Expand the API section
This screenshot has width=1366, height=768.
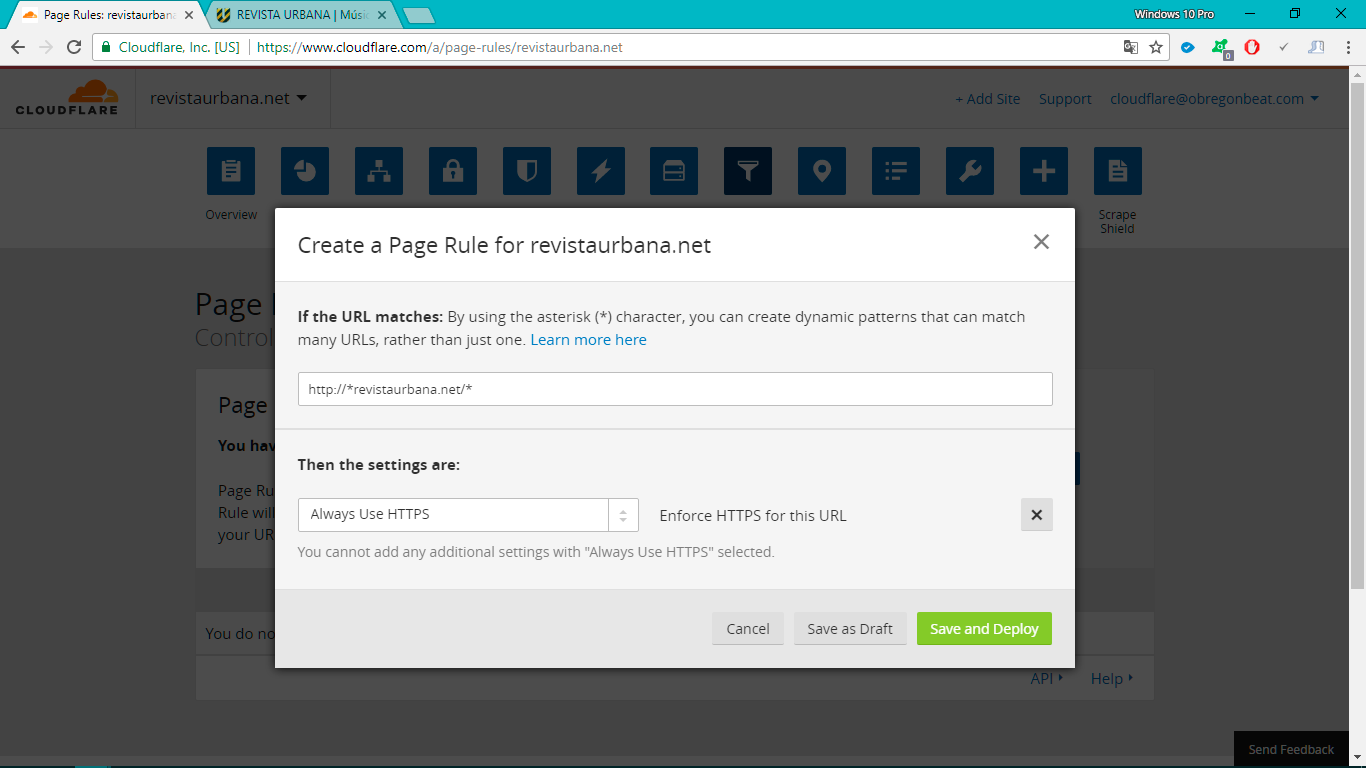tap(1046, 678)
